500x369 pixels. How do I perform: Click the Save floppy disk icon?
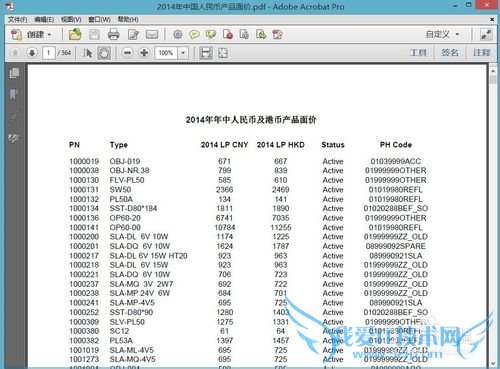coord(94,35)
